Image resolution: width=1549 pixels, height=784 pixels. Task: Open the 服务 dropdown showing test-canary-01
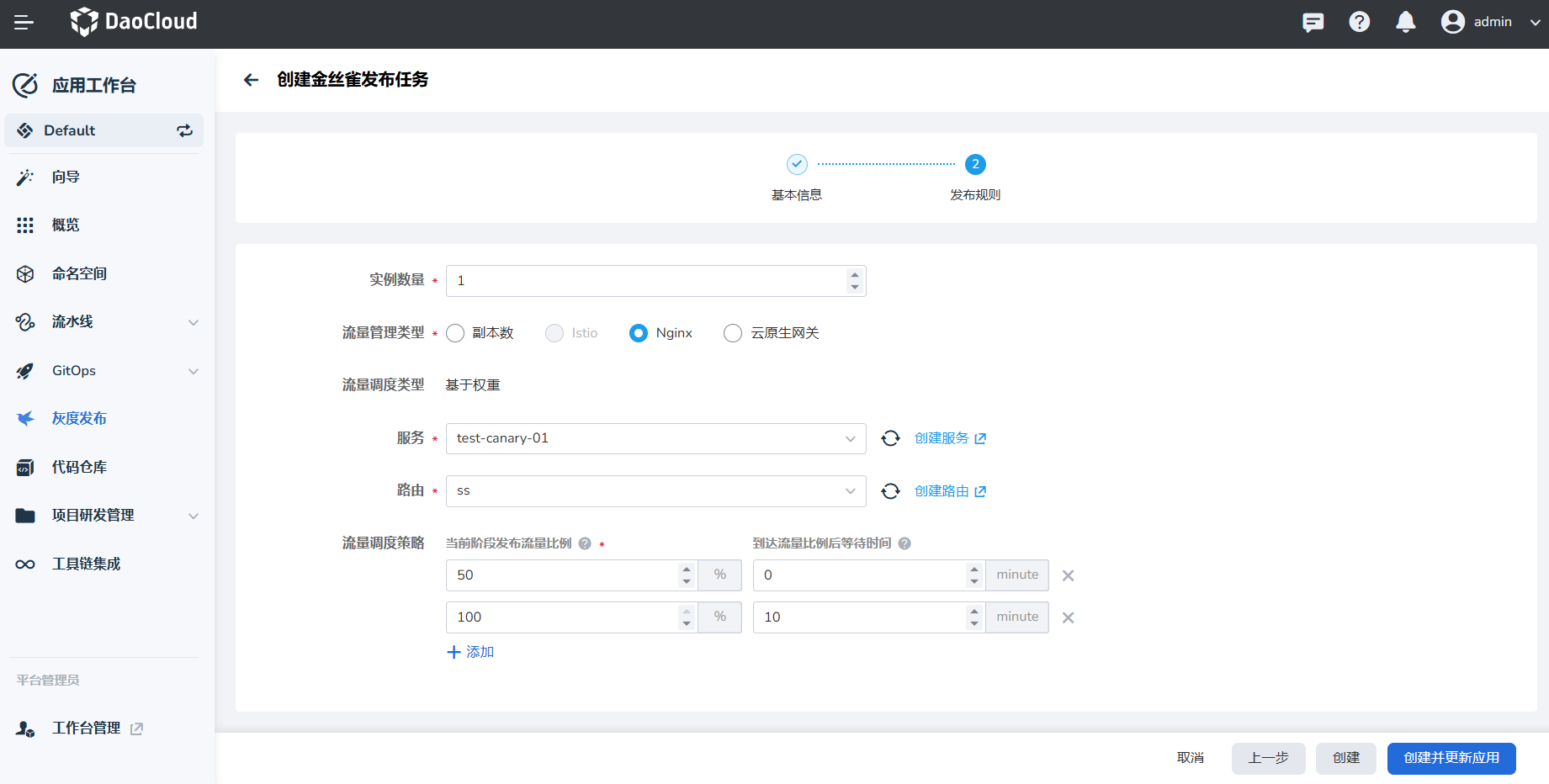point(655,438)
